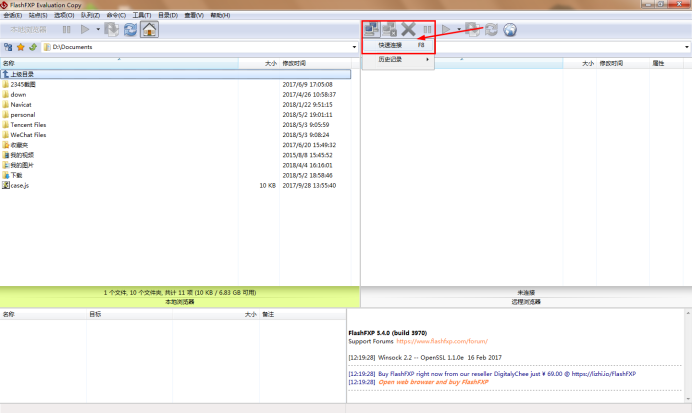Click the green up-folder arrow icon
The width and height of the screenshot is (693, 413).
(x=33, y=47)
